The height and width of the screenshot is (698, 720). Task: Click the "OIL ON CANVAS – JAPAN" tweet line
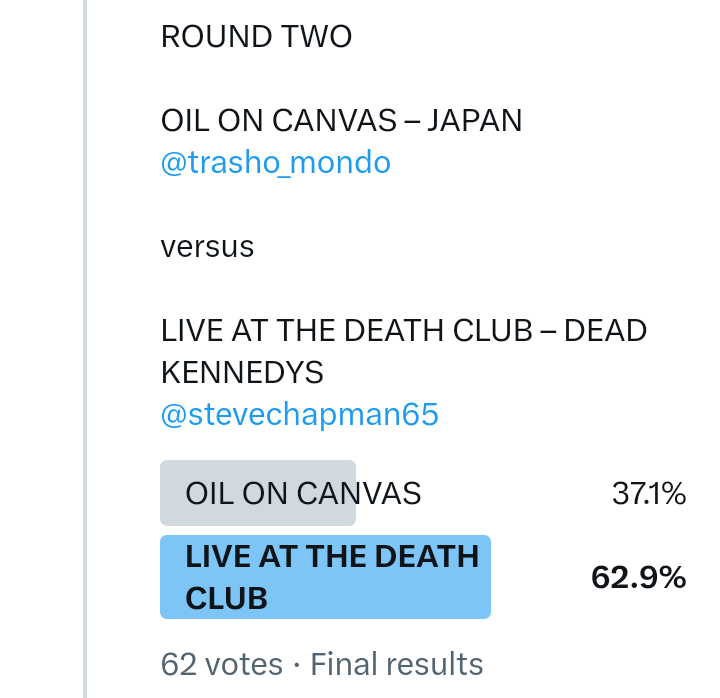341,121
